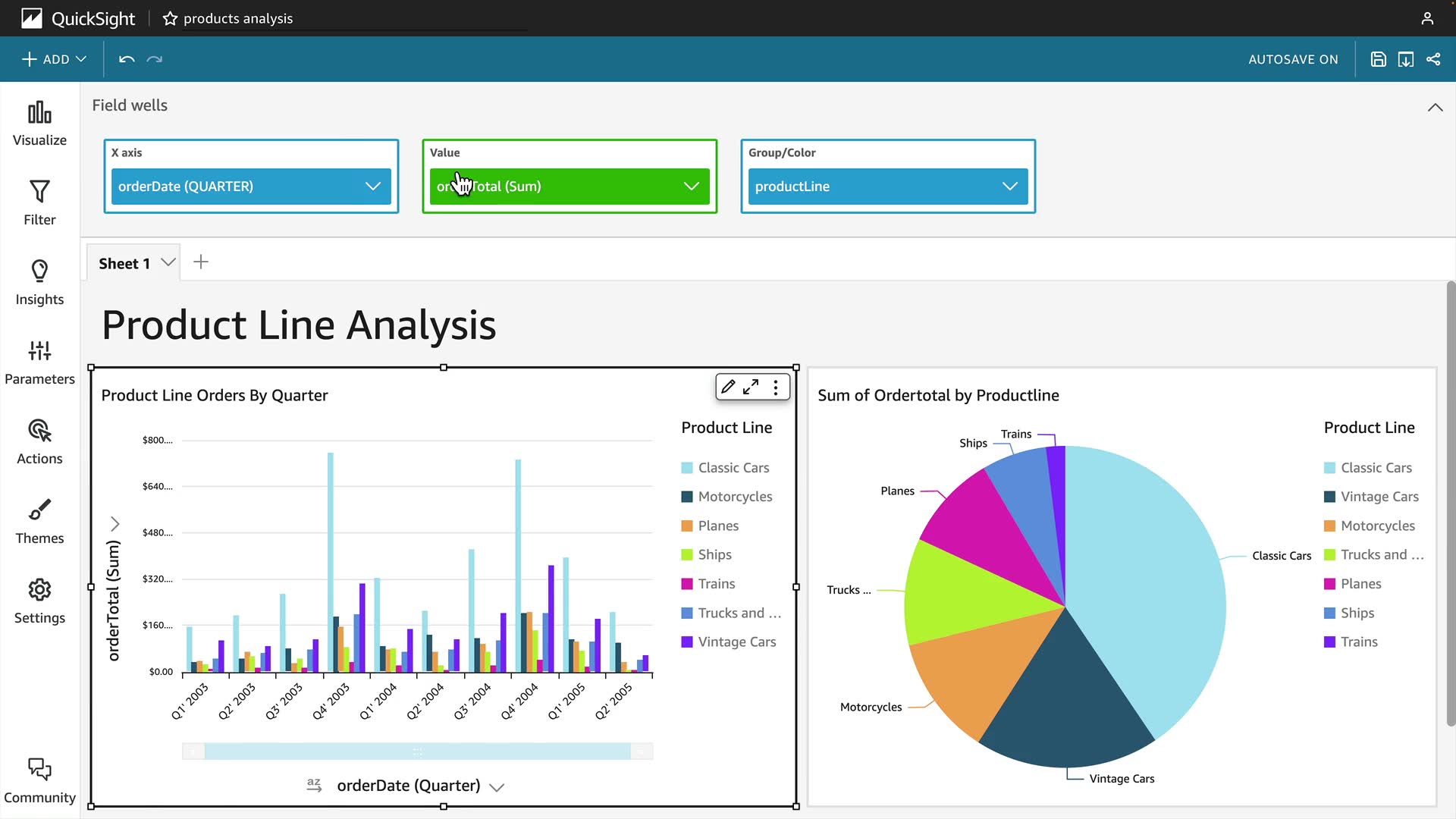Open the ADD menu
The width and height of the screenshot is (1456, 819).
click(x=54, y=59)
